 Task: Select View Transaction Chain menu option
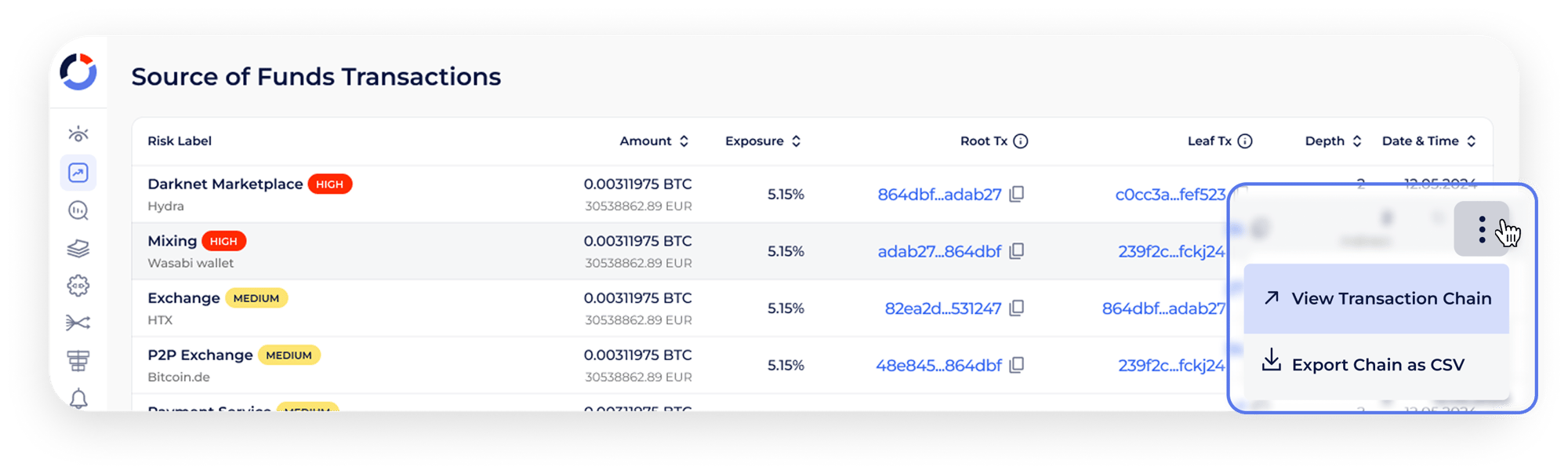pyautogui.click(x=1377, y=299)
